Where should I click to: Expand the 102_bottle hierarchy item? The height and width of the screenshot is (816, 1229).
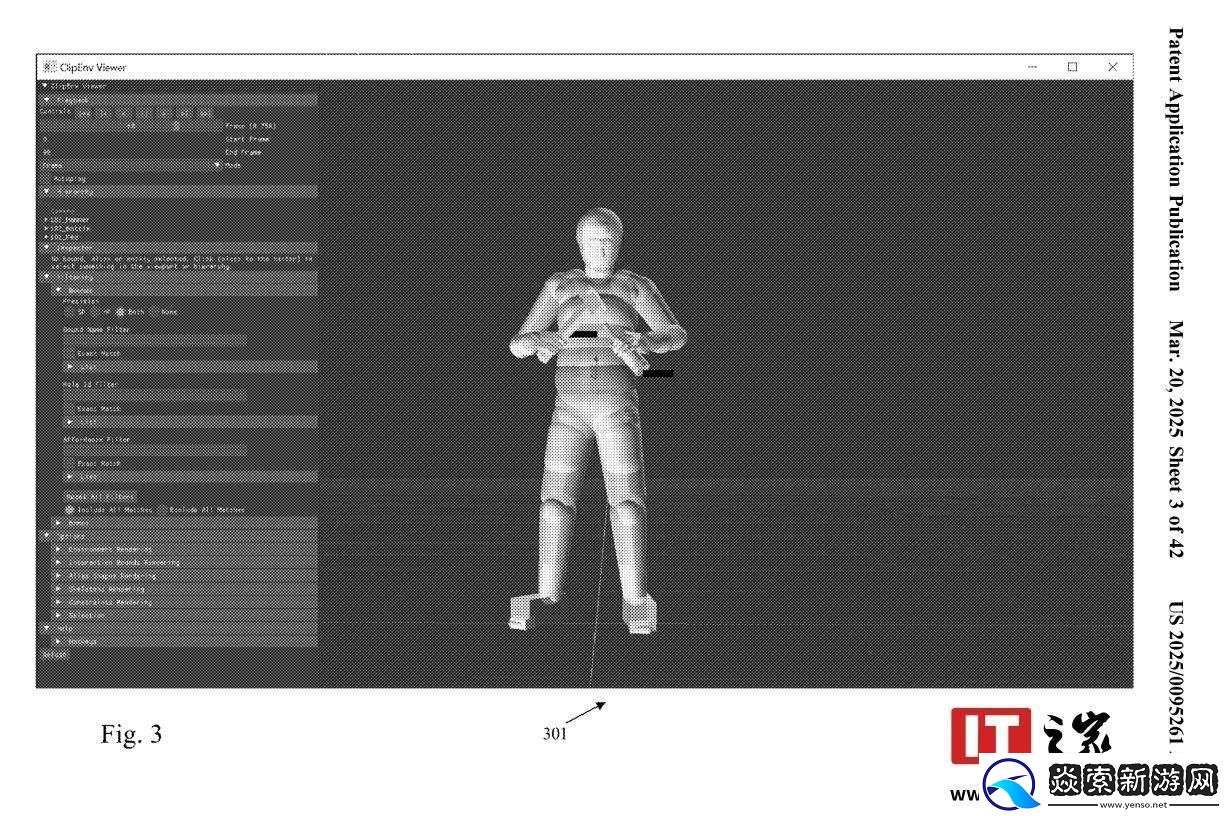click(46, 228)
